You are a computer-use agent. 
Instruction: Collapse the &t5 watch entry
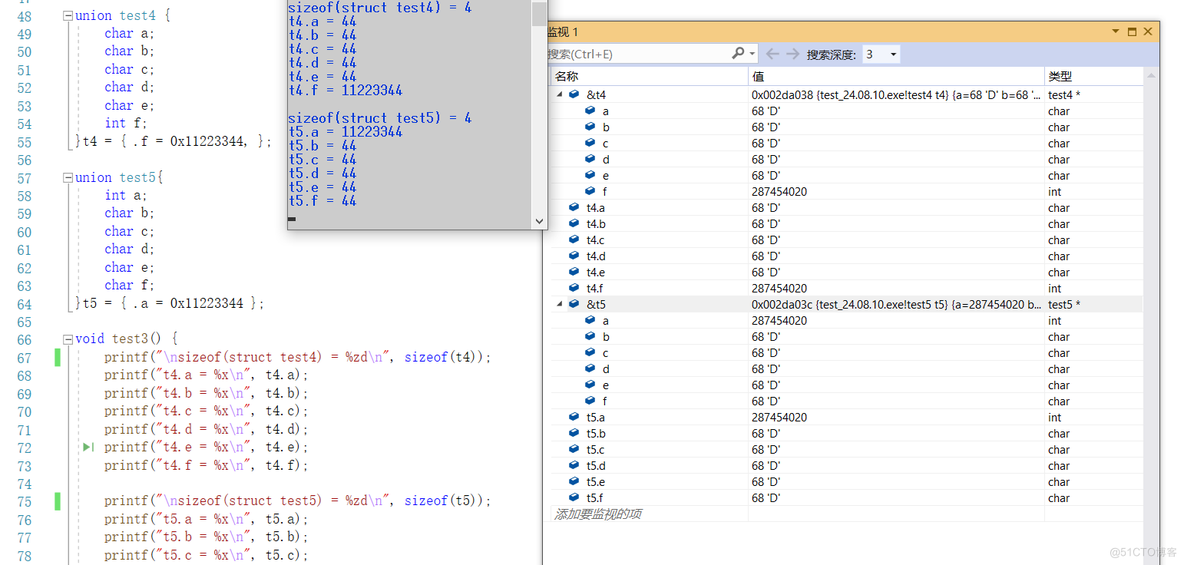point(560,304)
